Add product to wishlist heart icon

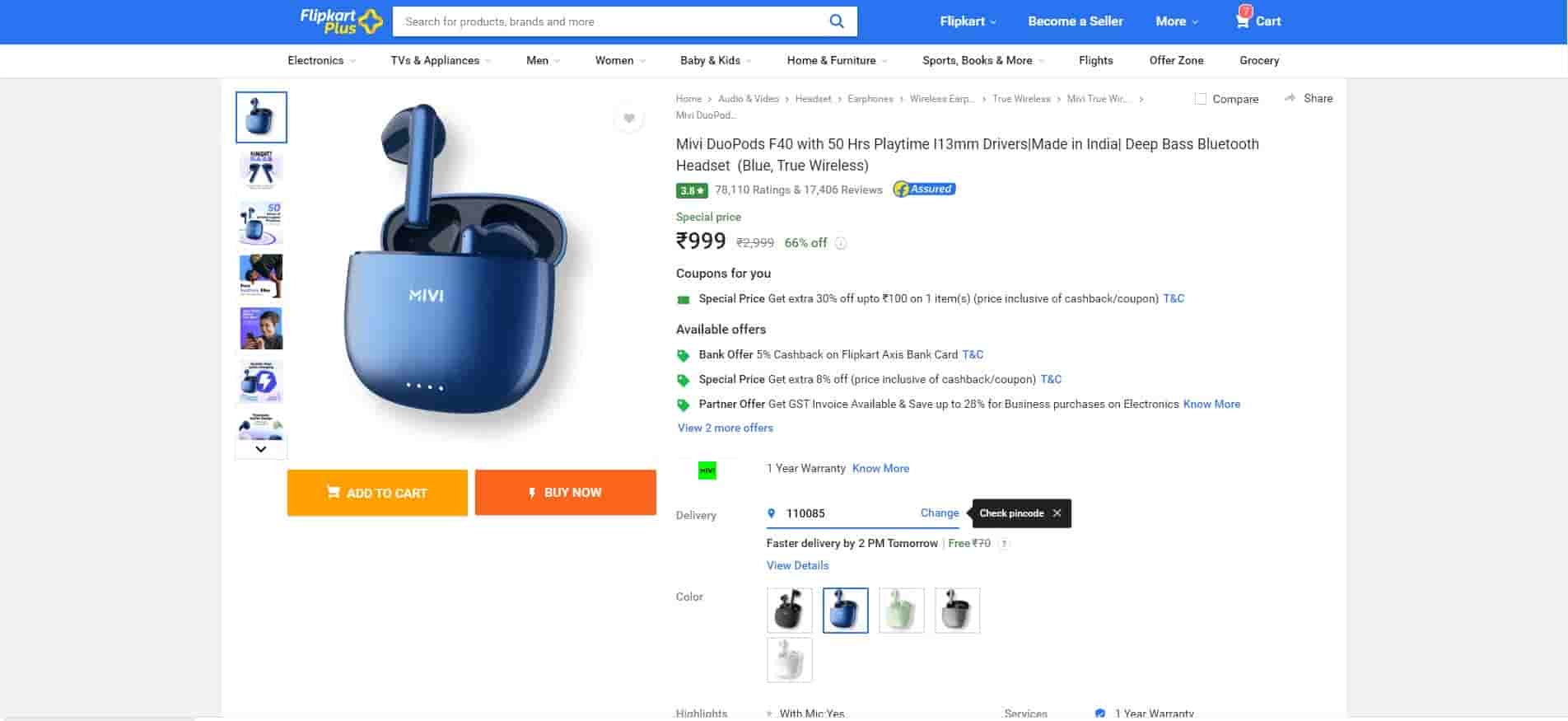click(x=628, y=119)
